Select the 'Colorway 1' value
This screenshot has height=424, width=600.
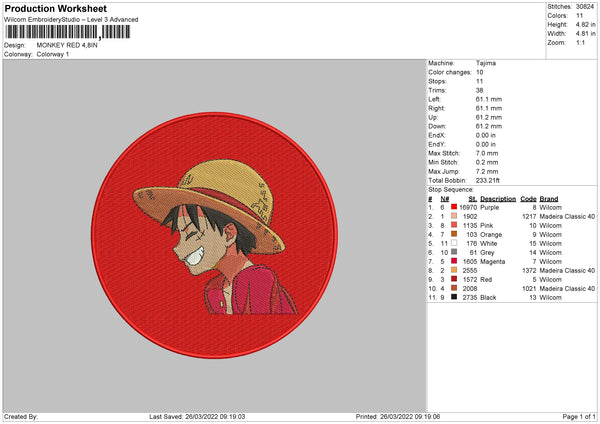[x=53, y=54]
